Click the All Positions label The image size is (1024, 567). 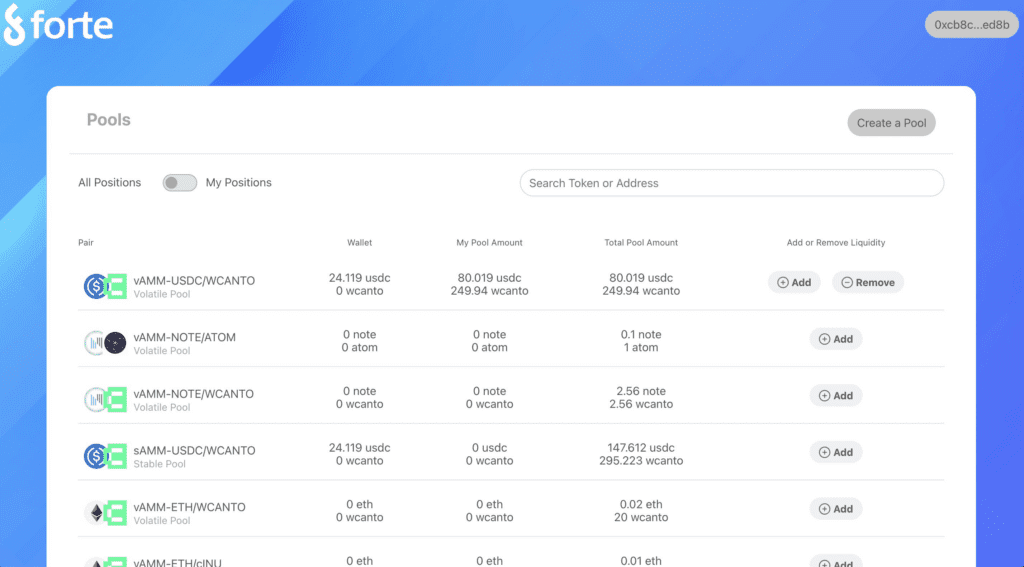click(x=110, y=182)
